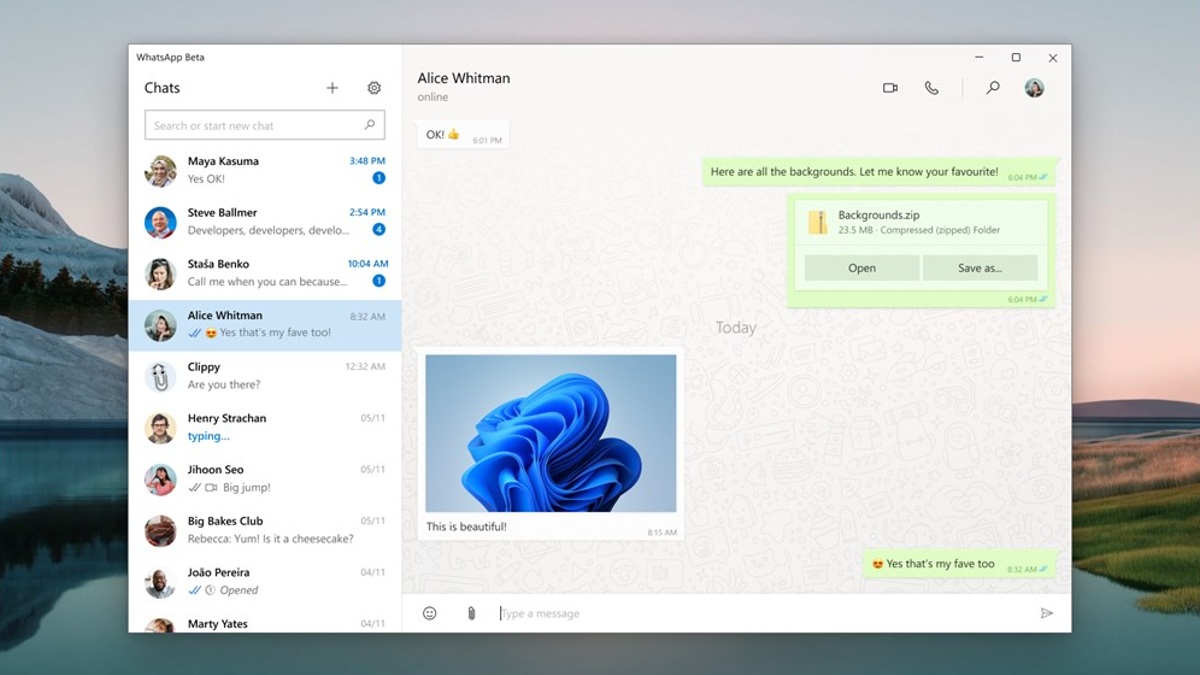Click the Backgrounds.zip file icon

tap(817, 221)
